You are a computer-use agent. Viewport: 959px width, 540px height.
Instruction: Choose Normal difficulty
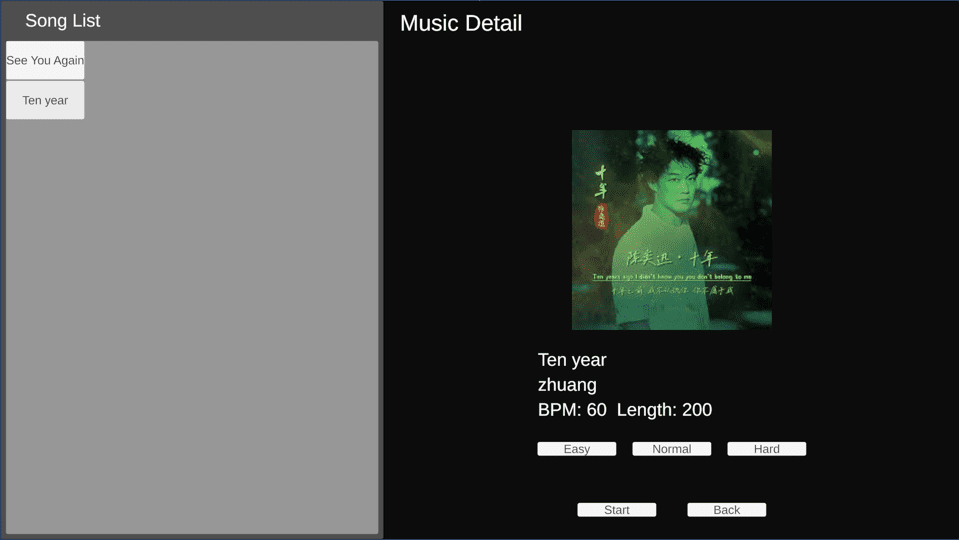click(x=672, y=449)
